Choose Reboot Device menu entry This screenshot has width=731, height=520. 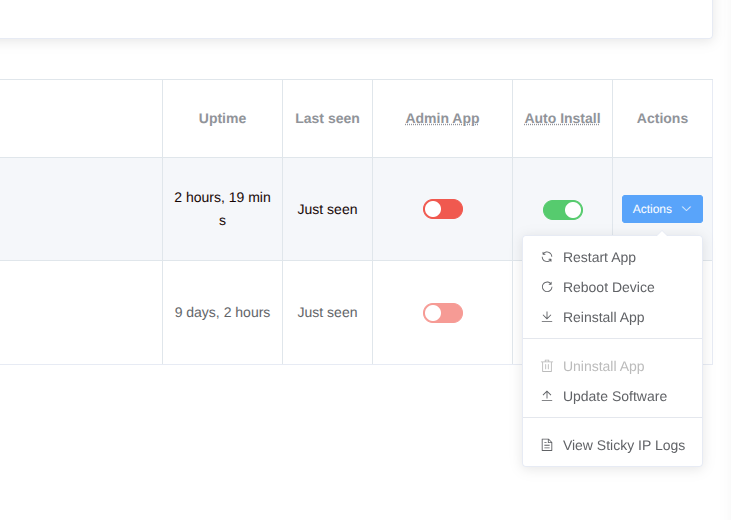point(608,287)
